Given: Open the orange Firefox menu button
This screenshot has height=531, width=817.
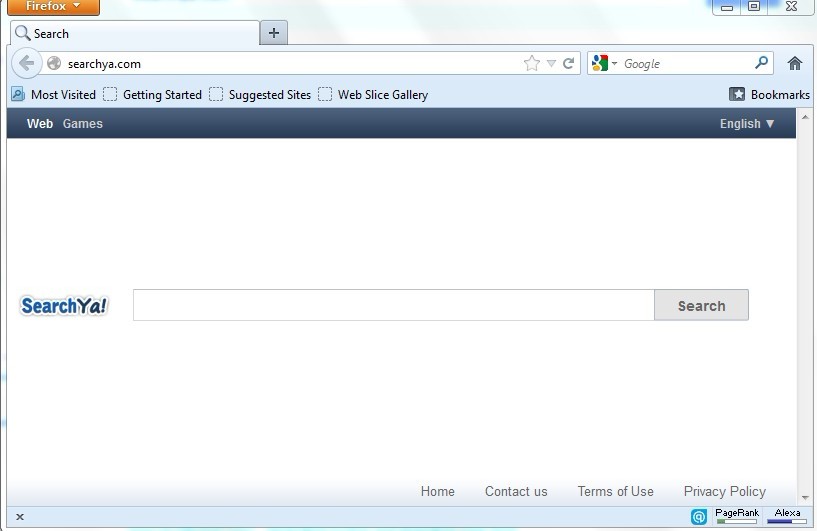Looking at the screenshot, I should pos(53,7).
